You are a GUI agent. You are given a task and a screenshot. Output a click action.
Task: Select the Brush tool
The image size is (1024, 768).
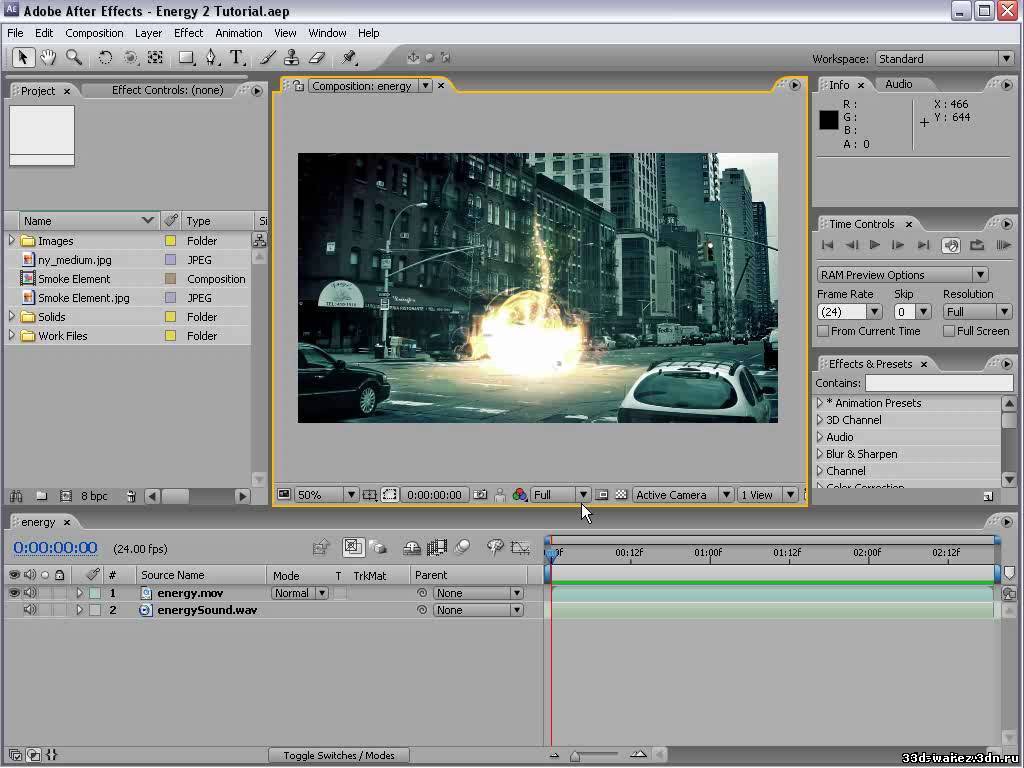pos(267,57)
